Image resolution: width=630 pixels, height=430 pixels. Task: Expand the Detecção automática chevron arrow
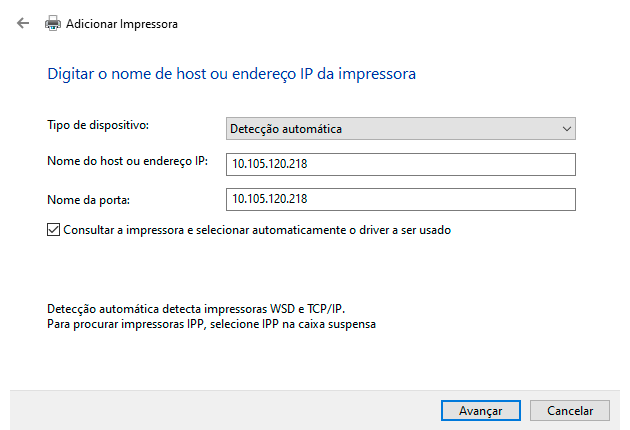[567, 129]
